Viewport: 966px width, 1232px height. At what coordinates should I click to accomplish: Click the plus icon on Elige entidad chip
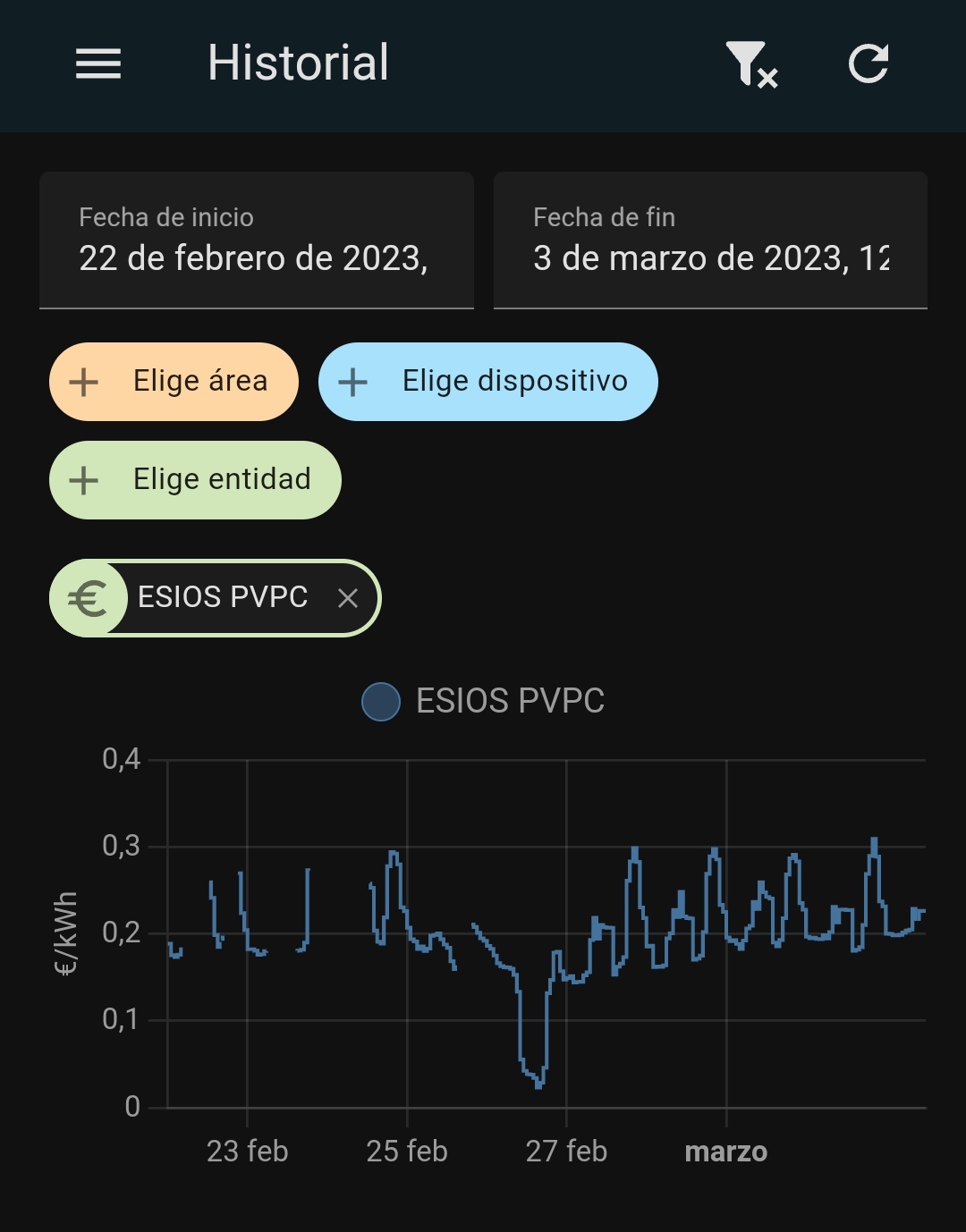(x=83, y=480)
